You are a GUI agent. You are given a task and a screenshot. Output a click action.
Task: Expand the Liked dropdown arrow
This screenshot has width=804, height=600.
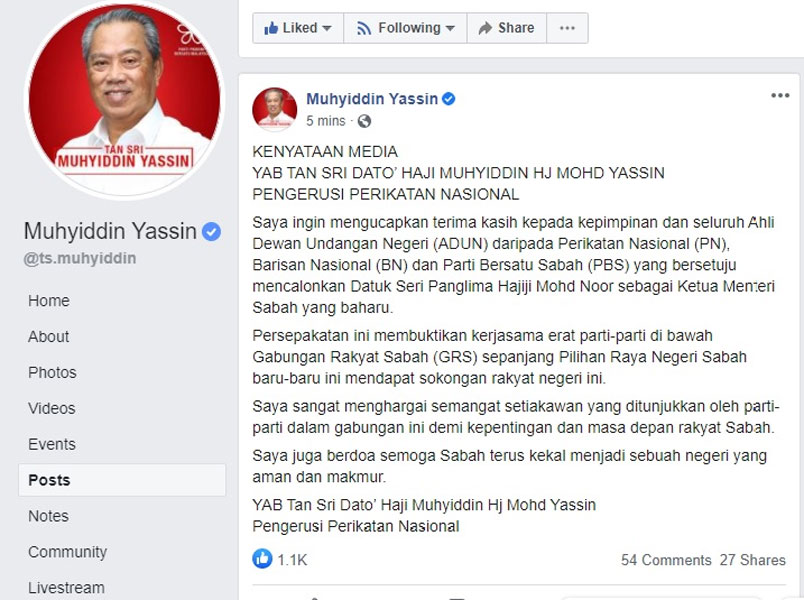coord(327,28)
